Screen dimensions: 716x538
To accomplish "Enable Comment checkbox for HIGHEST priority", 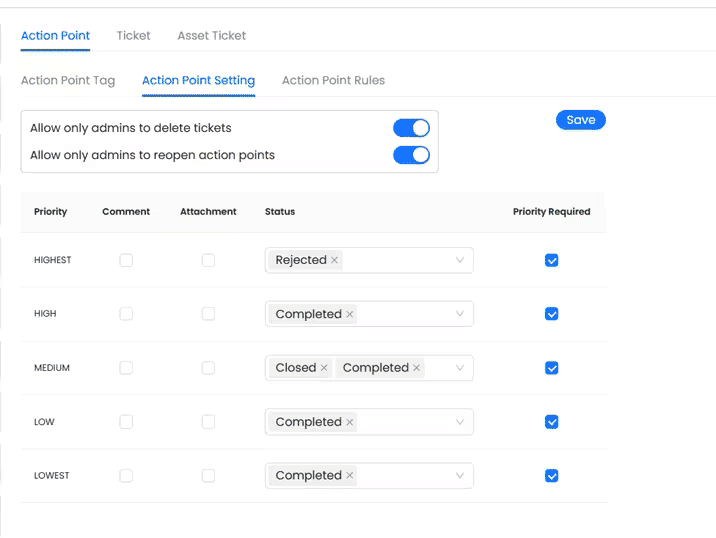I will tap(126, 260).
